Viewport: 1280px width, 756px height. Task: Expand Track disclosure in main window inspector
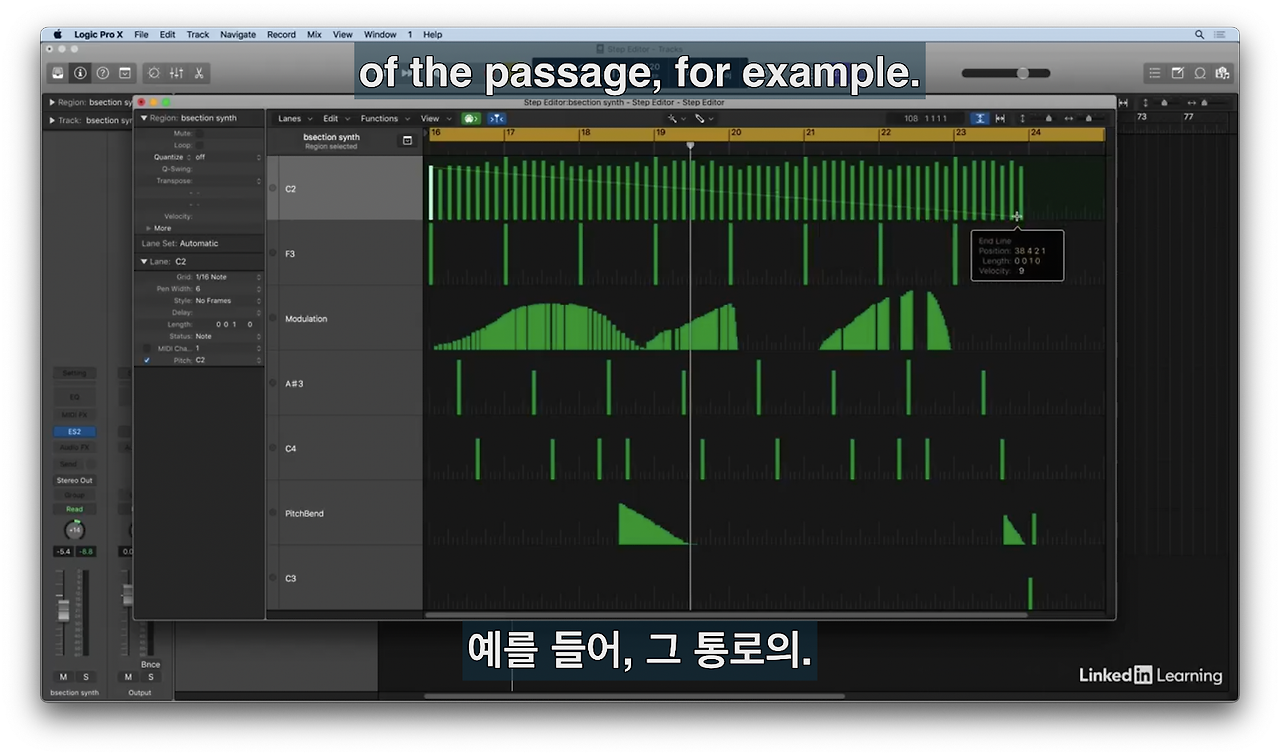point(52,120)
